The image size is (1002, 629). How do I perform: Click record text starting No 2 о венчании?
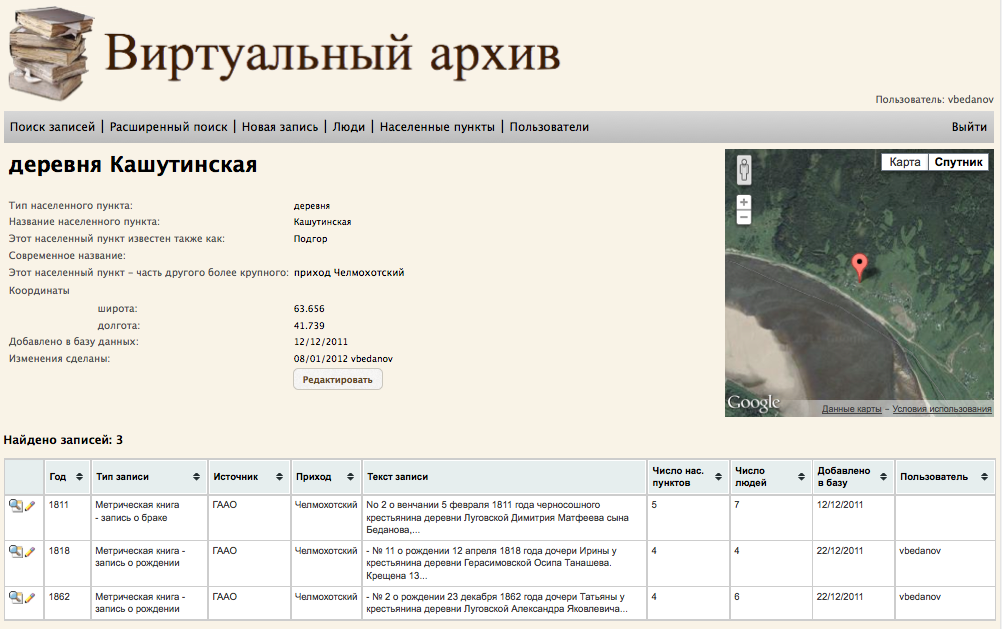point(497,517)
